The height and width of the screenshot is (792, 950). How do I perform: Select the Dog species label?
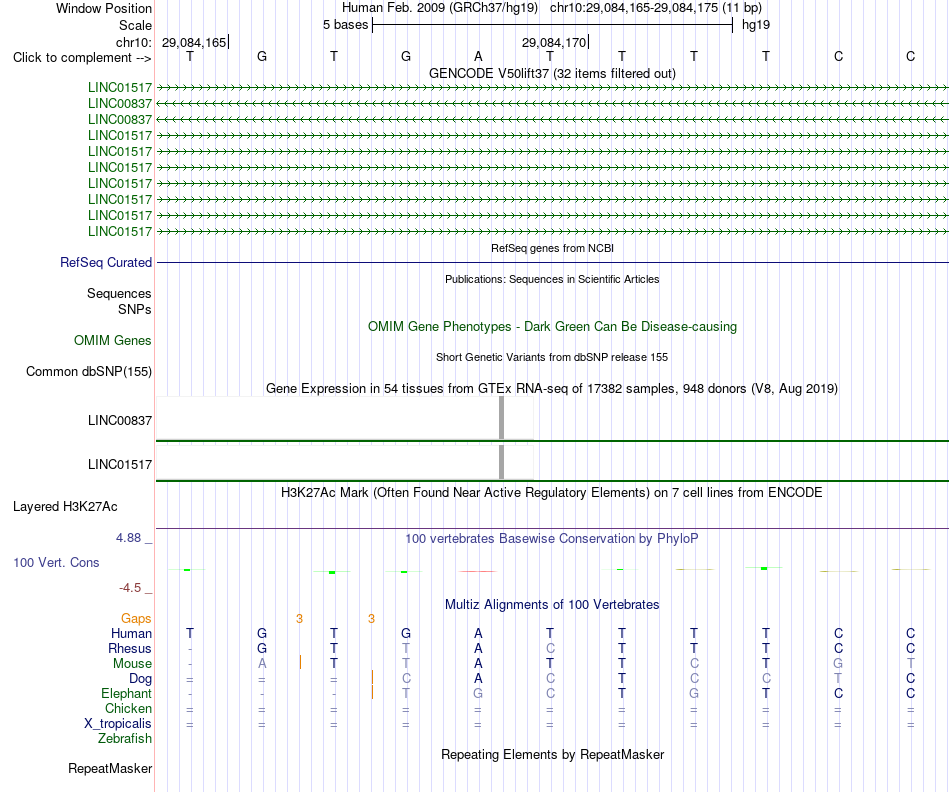(140, 679)
